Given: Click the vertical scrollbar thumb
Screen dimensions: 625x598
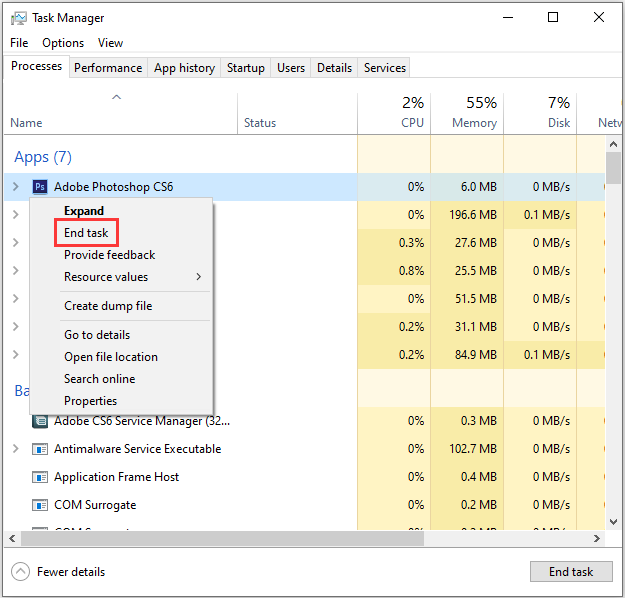Looking at the screenshot, I should (x=613, y=168).
